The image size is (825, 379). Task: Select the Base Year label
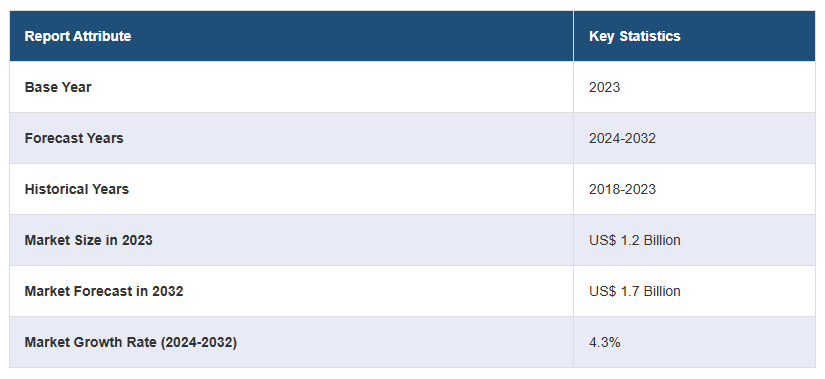58,87
